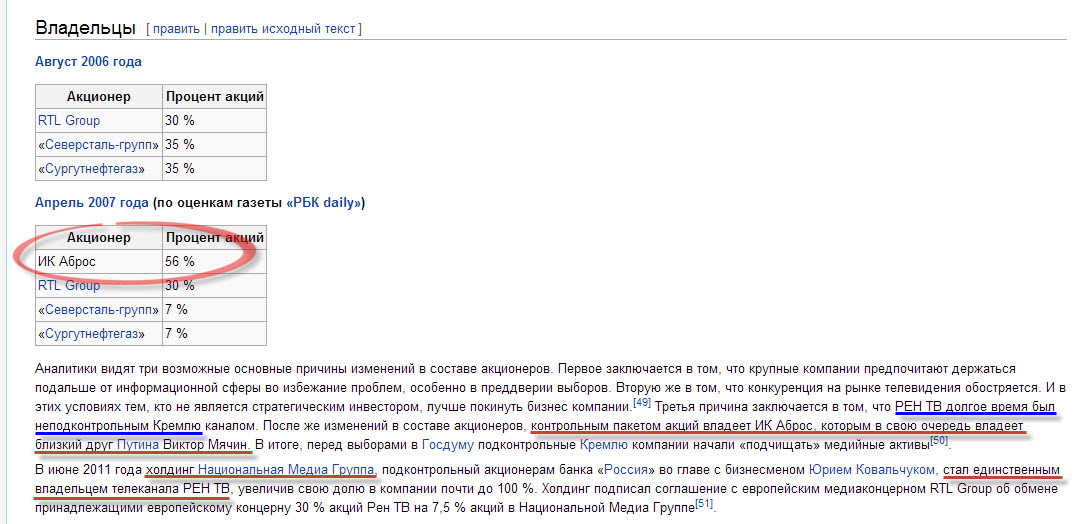The image size is (1078, 524).
Task: Open the "Путина" article link
Action: pos(138,444)
